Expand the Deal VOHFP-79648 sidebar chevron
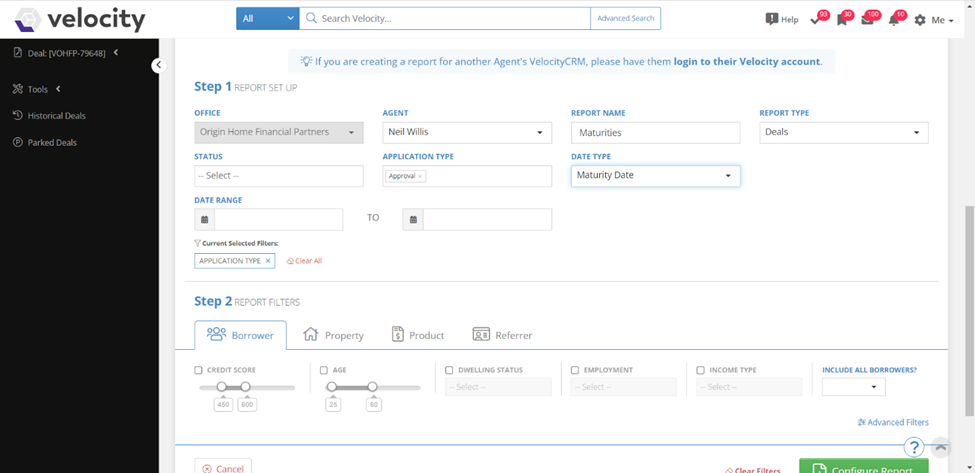The height and width of the screenshot is (473, 975). (116, 53)
